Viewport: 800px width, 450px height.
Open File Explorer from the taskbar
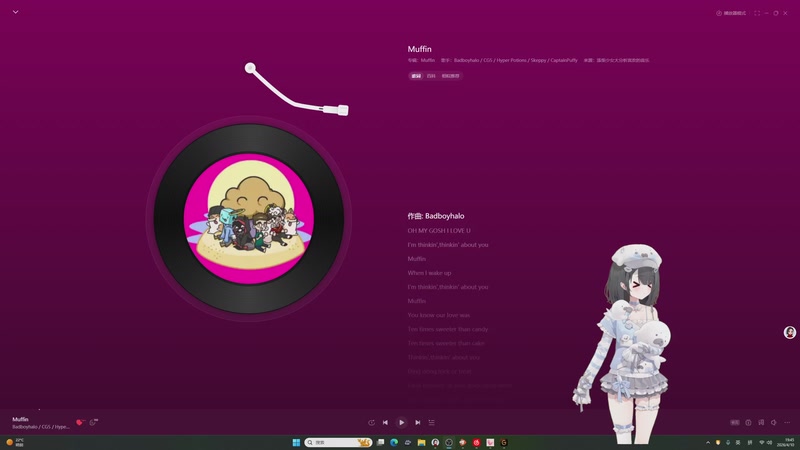[x=421, y=442]
